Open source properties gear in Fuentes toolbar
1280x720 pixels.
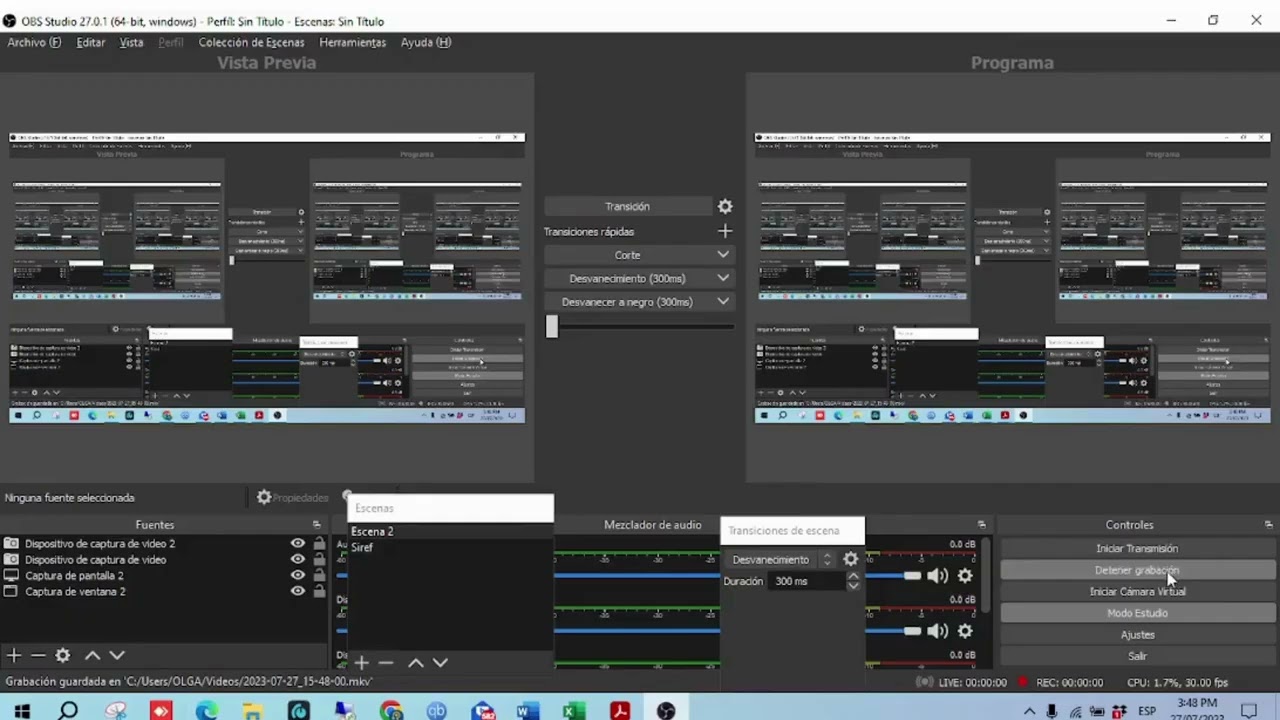pyautogui.click(x=63, y=655)
